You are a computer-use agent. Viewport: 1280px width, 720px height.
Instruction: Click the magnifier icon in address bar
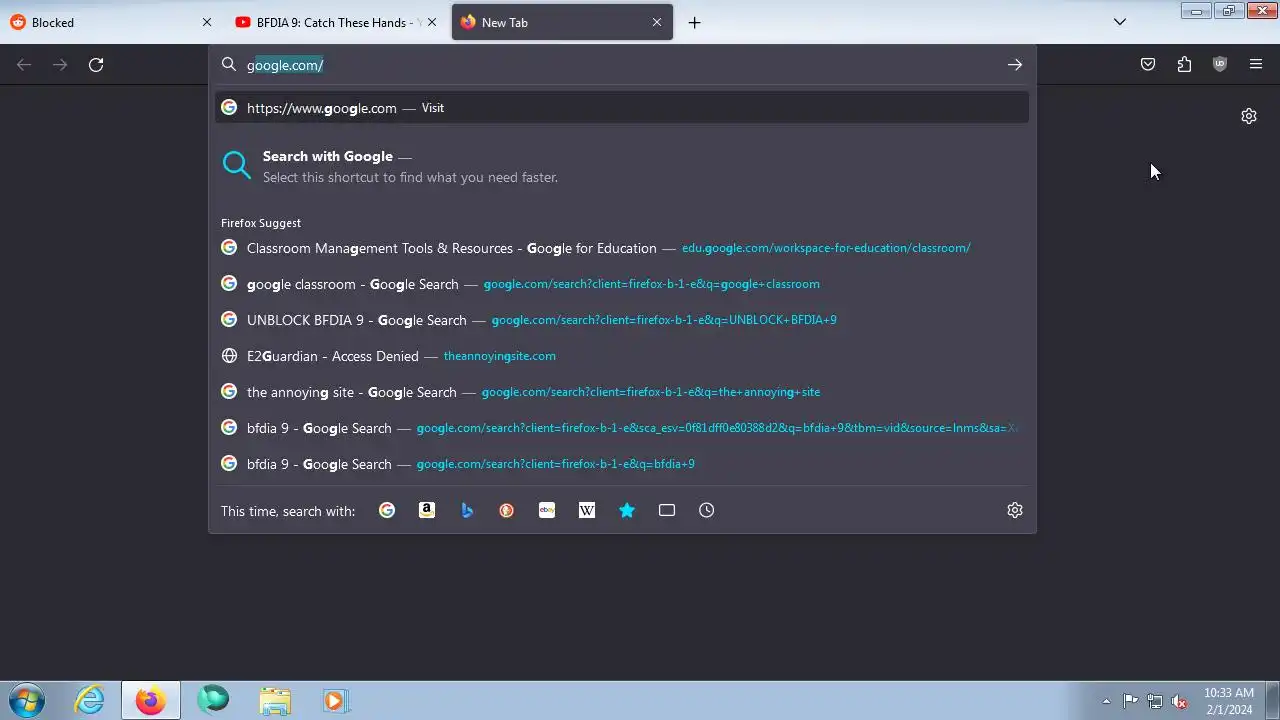229,65
